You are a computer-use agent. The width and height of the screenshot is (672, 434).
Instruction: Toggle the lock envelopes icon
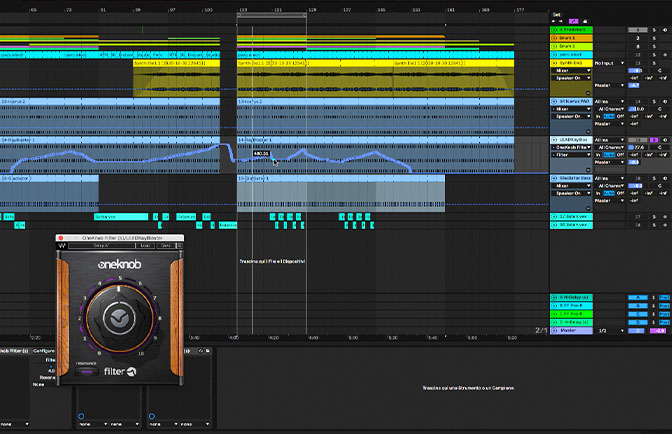[x=585, y=21]
